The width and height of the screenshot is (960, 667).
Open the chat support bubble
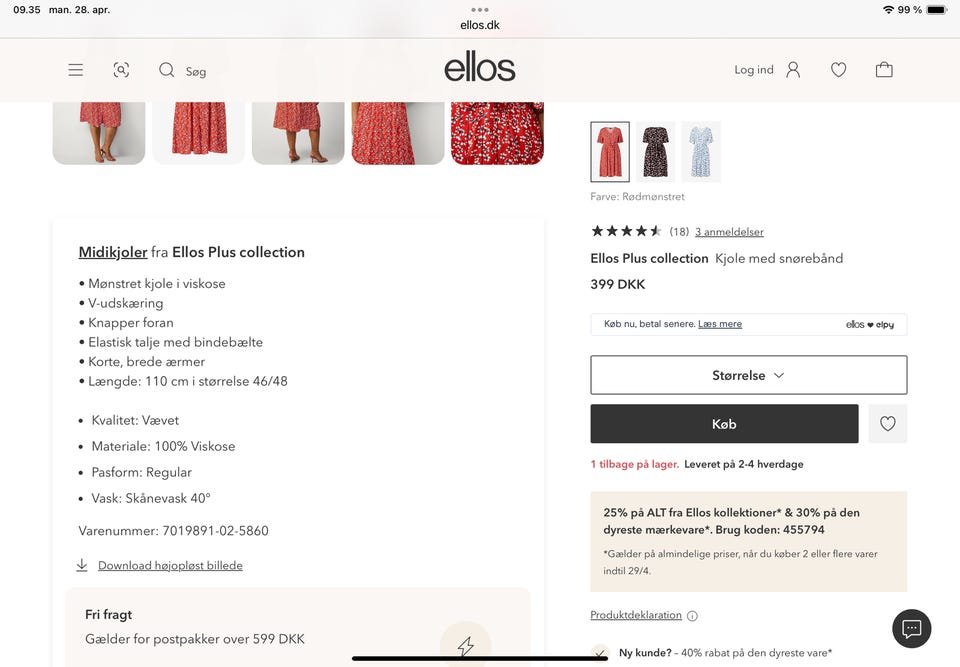(x=911, y=628)
